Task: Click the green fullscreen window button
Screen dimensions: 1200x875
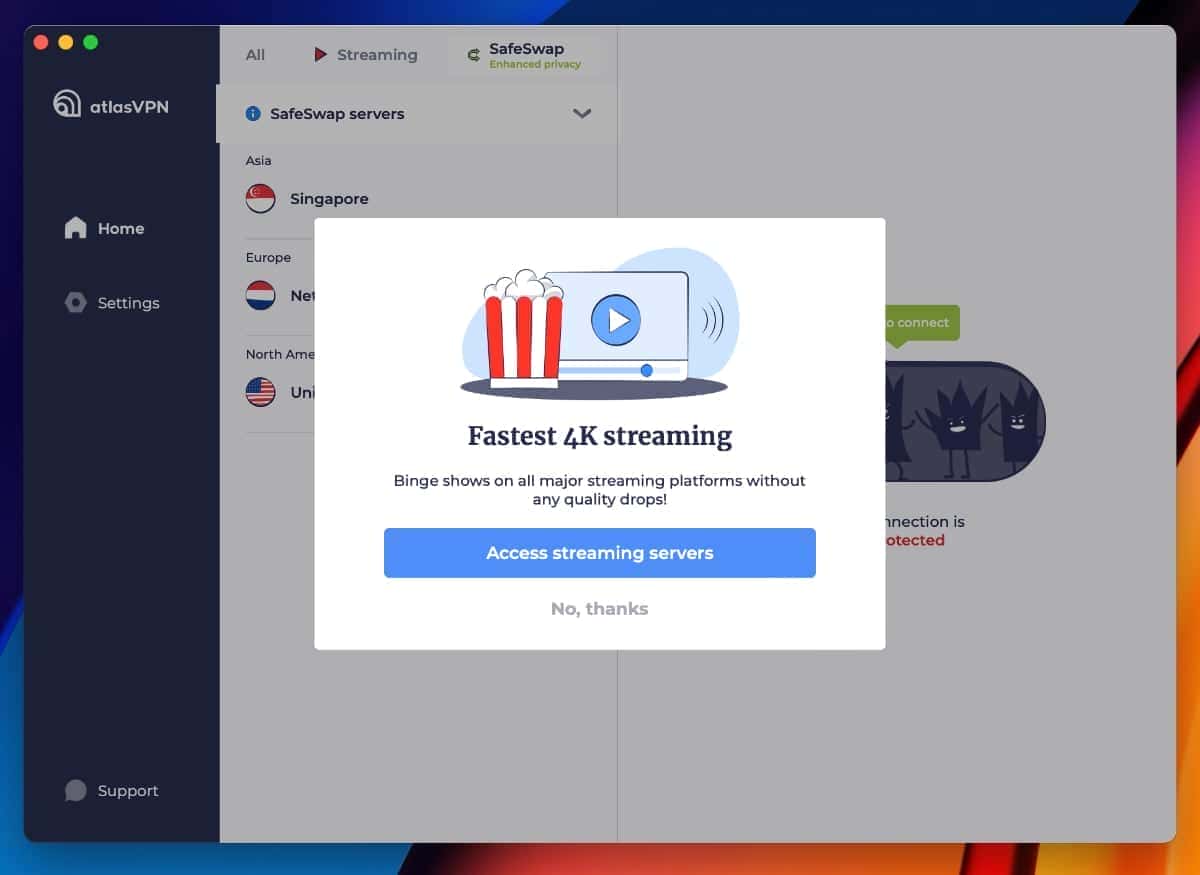Action: pyautogui.click(x=91, y=42)
